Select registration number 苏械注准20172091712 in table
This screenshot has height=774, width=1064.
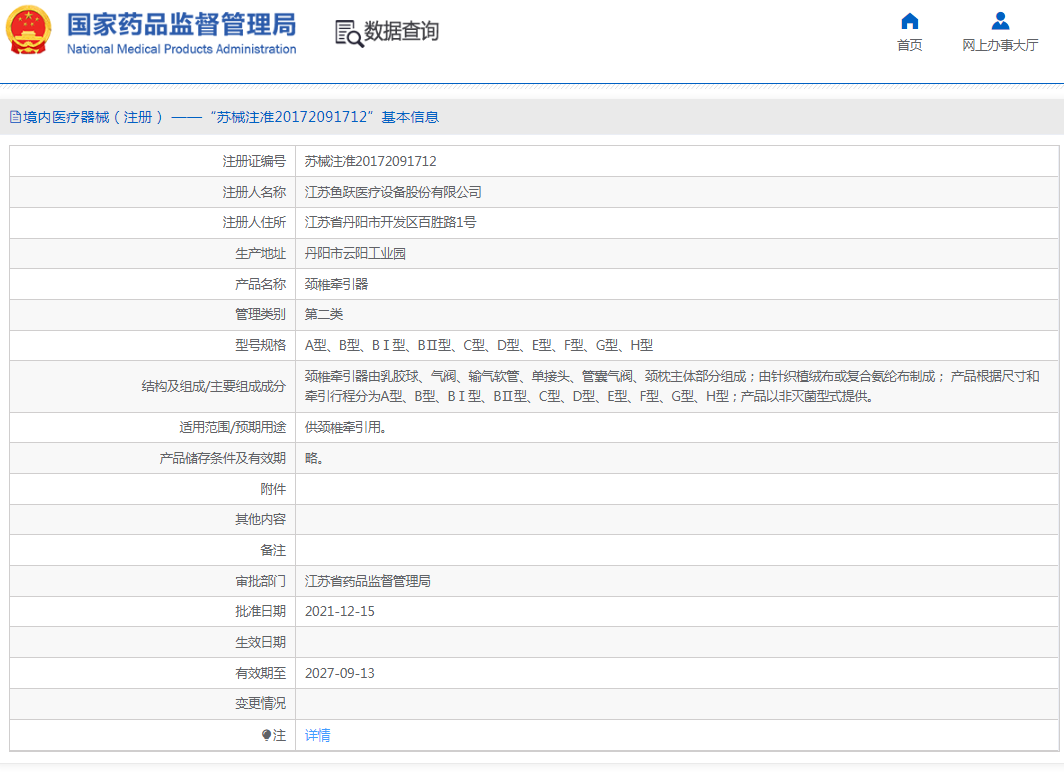370,161
